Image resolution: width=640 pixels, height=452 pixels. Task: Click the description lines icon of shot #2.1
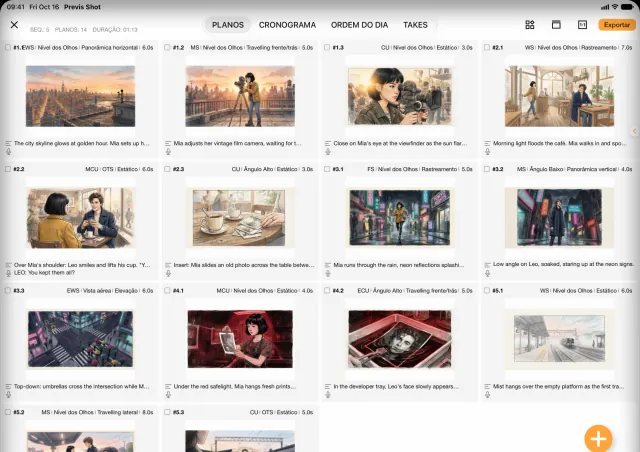click(x=487, y=144)
